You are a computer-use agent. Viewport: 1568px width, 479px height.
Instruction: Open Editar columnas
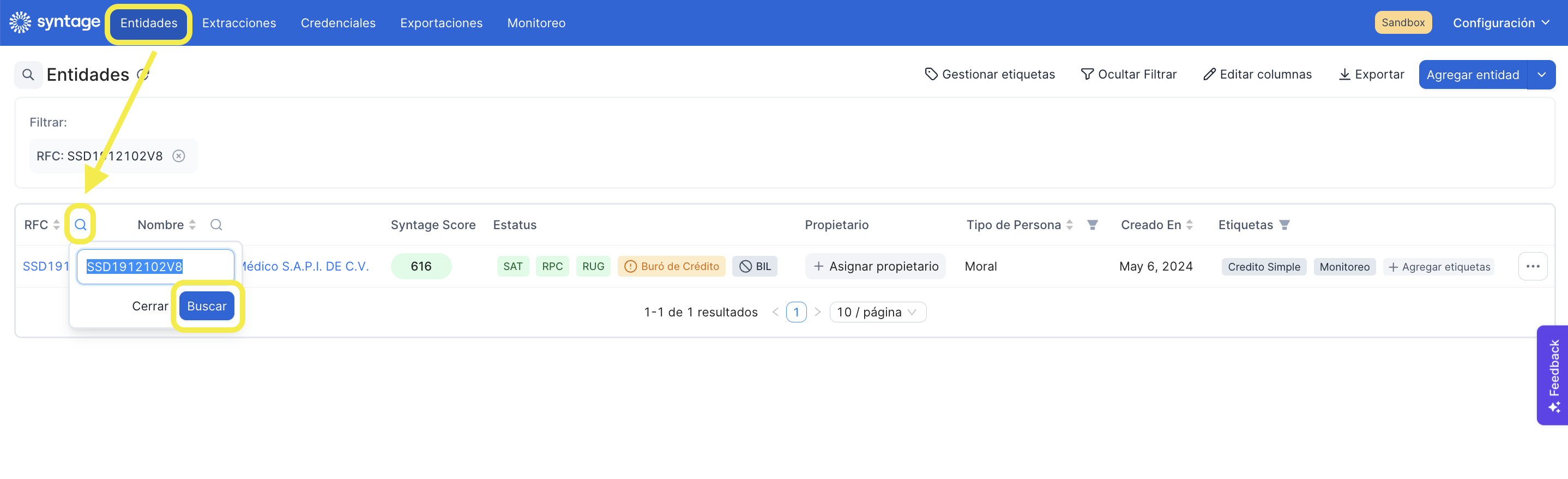pos(1258,74)
